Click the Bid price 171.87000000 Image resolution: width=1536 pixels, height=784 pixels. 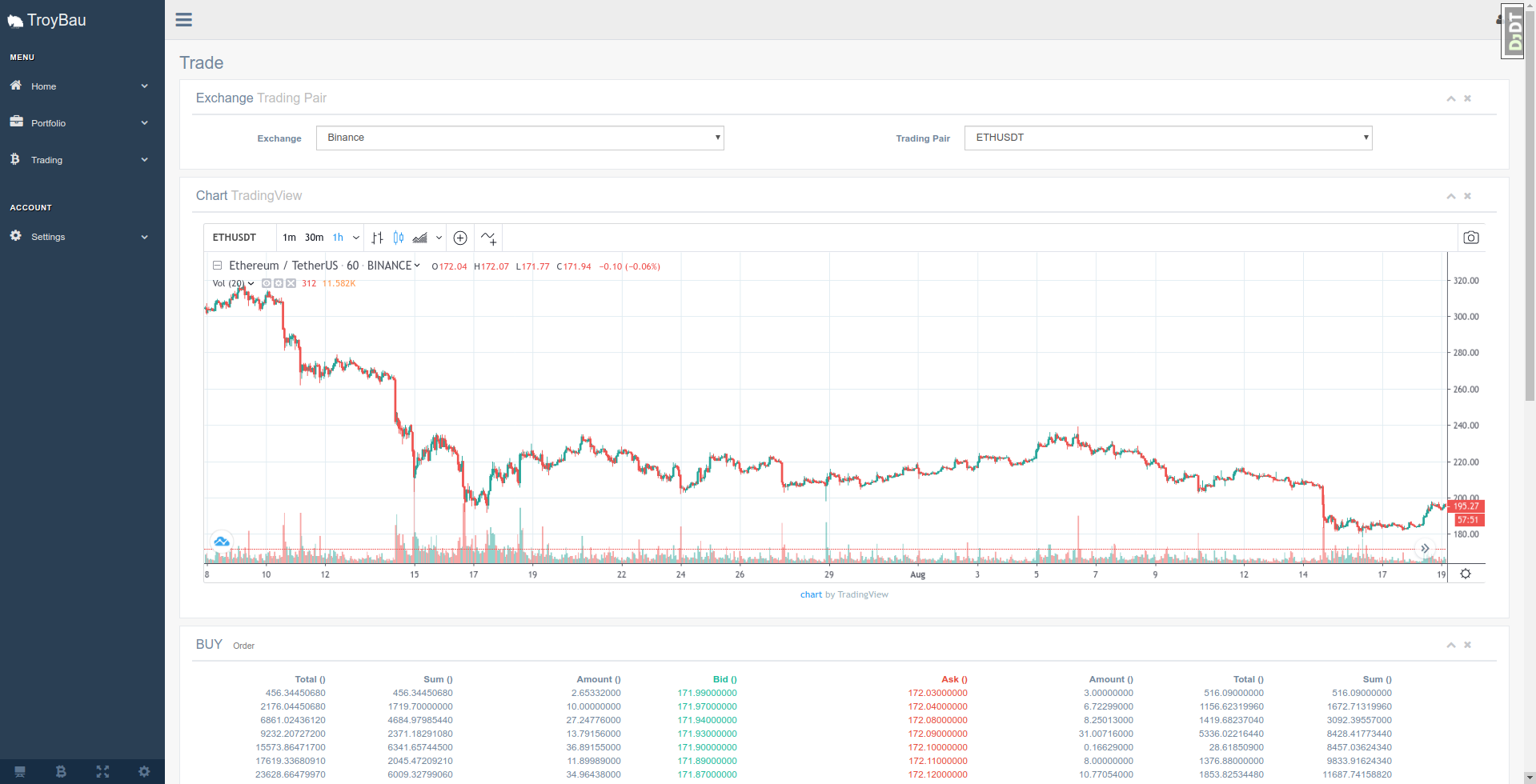click(x=707, y=775)
